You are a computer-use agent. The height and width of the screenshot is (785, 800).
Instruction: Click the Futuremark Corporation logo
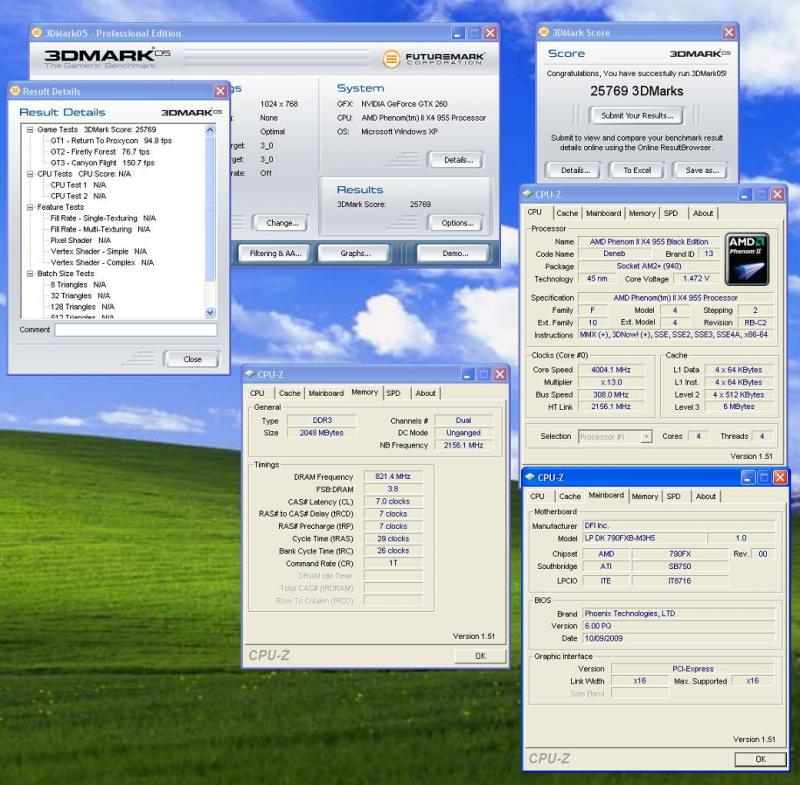433,59
